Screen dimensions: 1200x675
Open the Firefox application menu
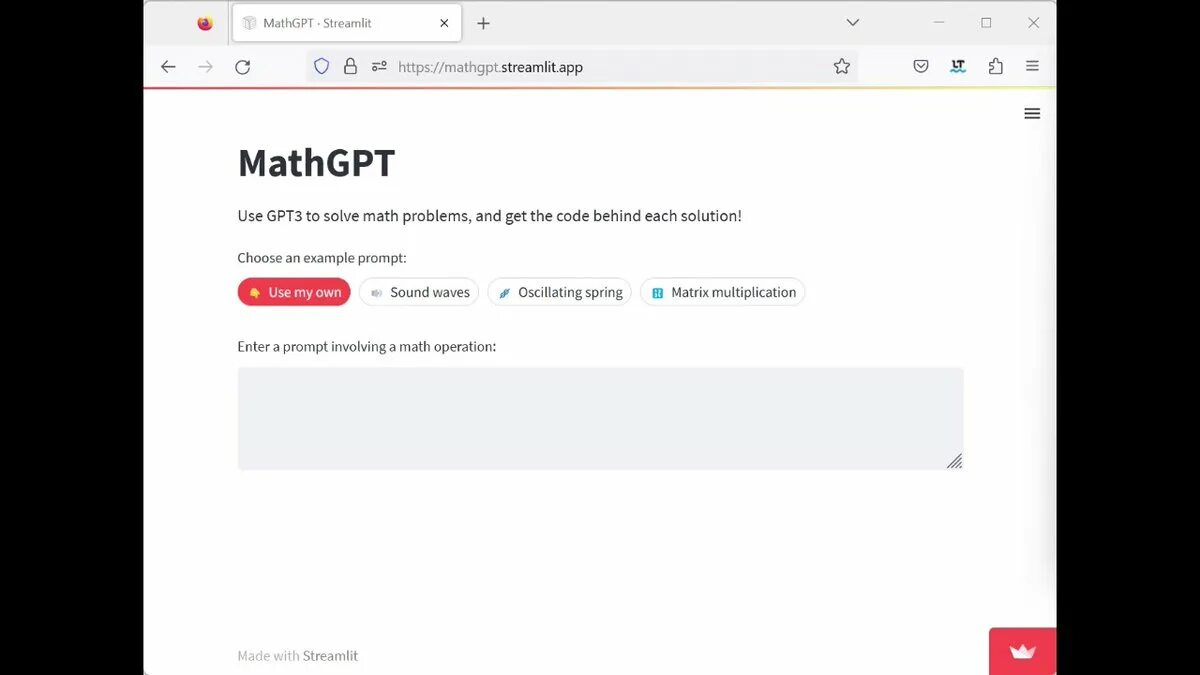pos(1032,67)
